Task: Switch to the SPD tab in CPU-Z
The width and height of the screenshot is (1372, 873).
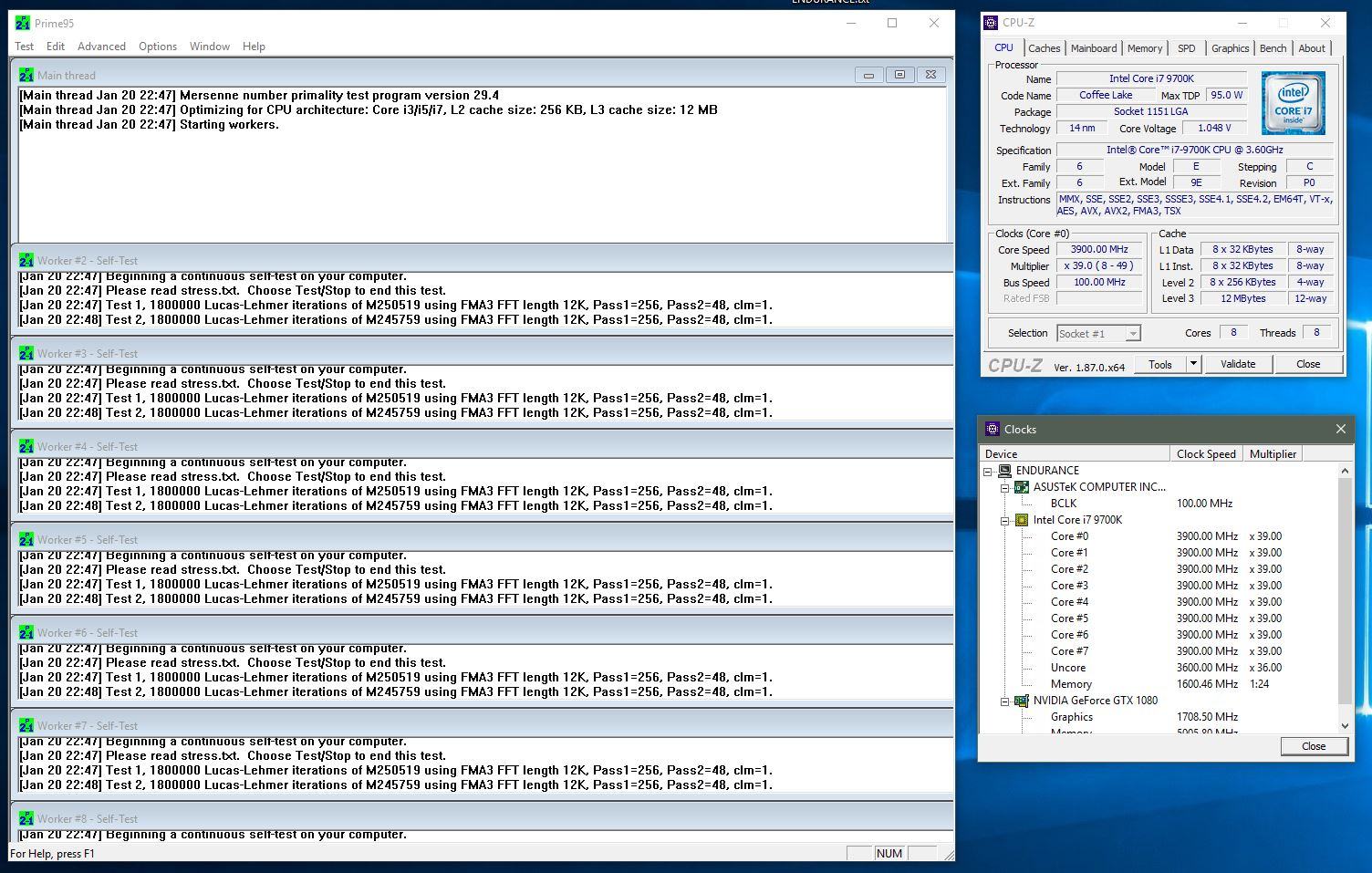Action: point(1187,48)
